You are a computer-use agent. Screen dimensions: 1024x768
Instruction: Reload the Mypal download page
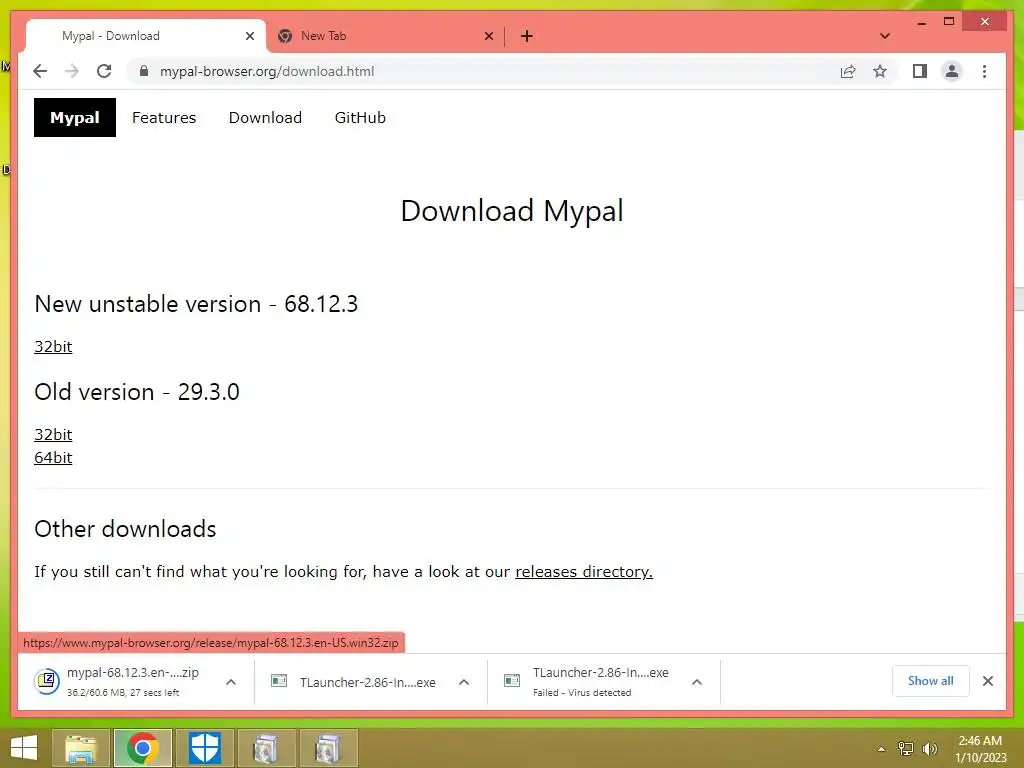coord(104,71)
